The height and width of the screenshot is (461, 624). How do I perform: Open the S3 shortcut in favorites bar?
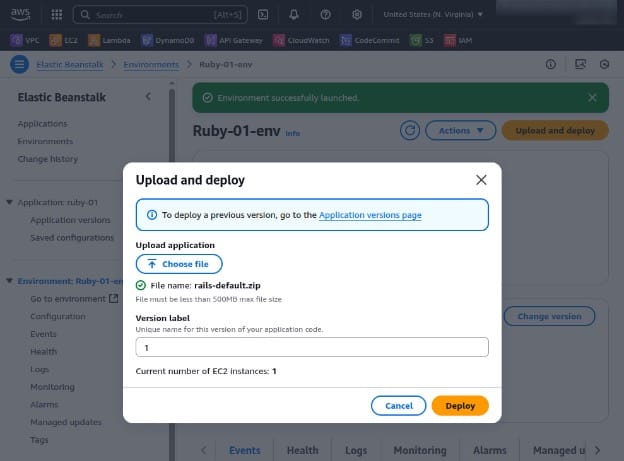coord(422,40)
